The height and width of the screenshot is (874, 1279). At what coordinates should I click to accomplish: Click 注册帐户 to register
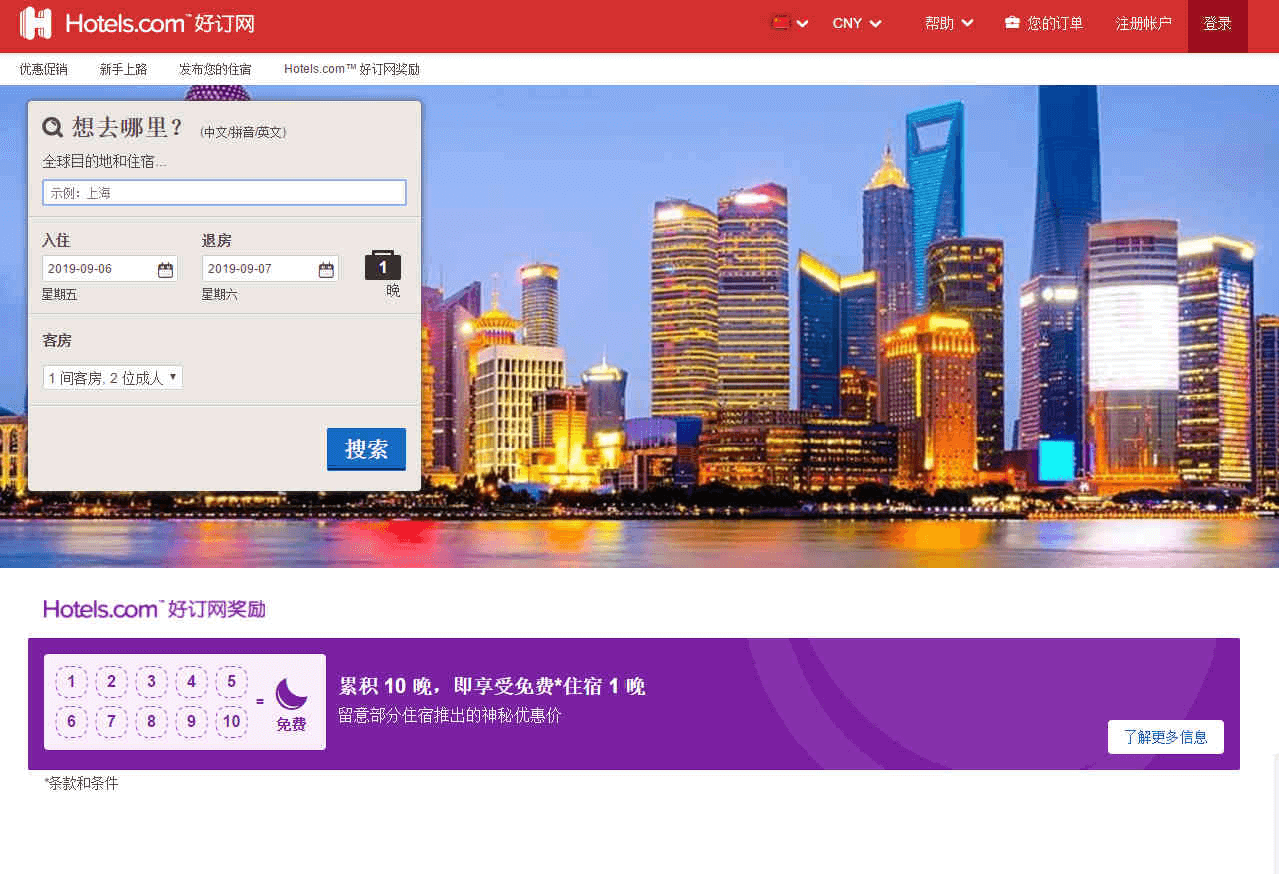pos(1144,23)
